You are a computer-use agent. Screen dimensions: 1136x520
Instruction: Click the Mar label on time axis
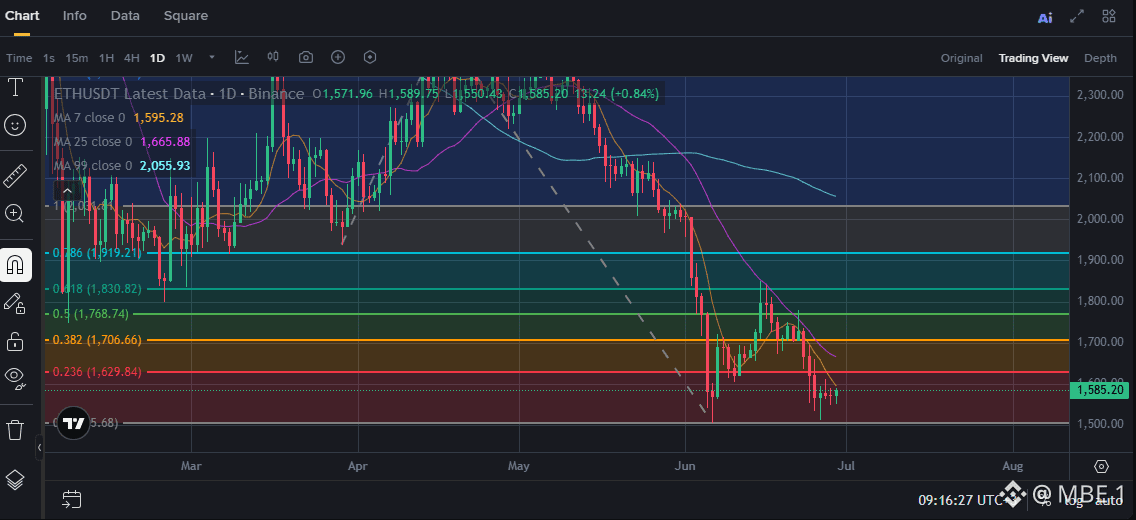coord(191,466)
